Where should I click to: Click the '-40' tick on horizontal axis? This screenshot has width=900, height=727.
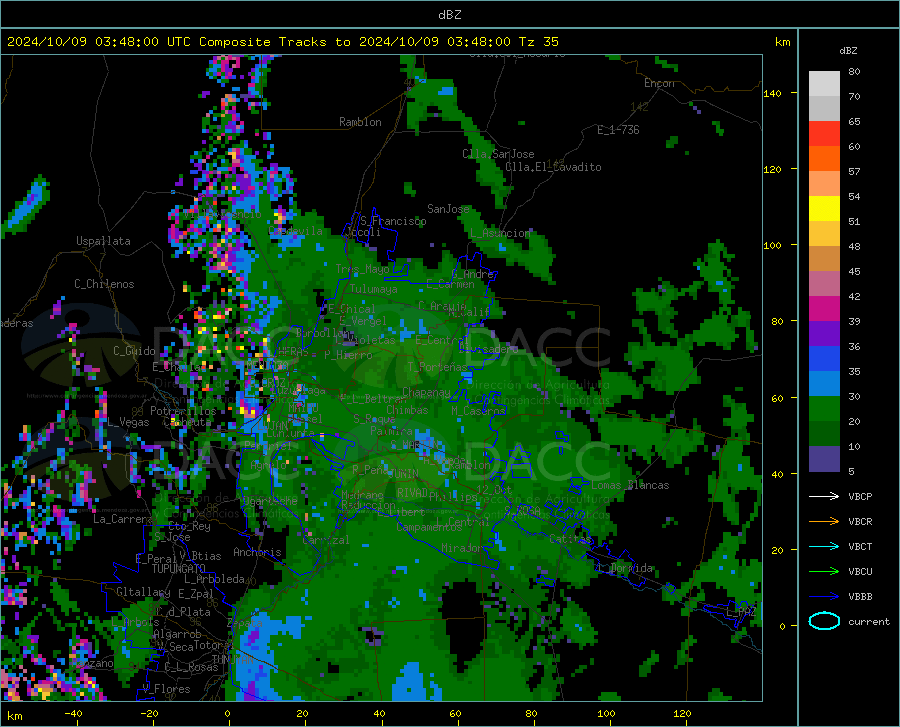[73, 714]
